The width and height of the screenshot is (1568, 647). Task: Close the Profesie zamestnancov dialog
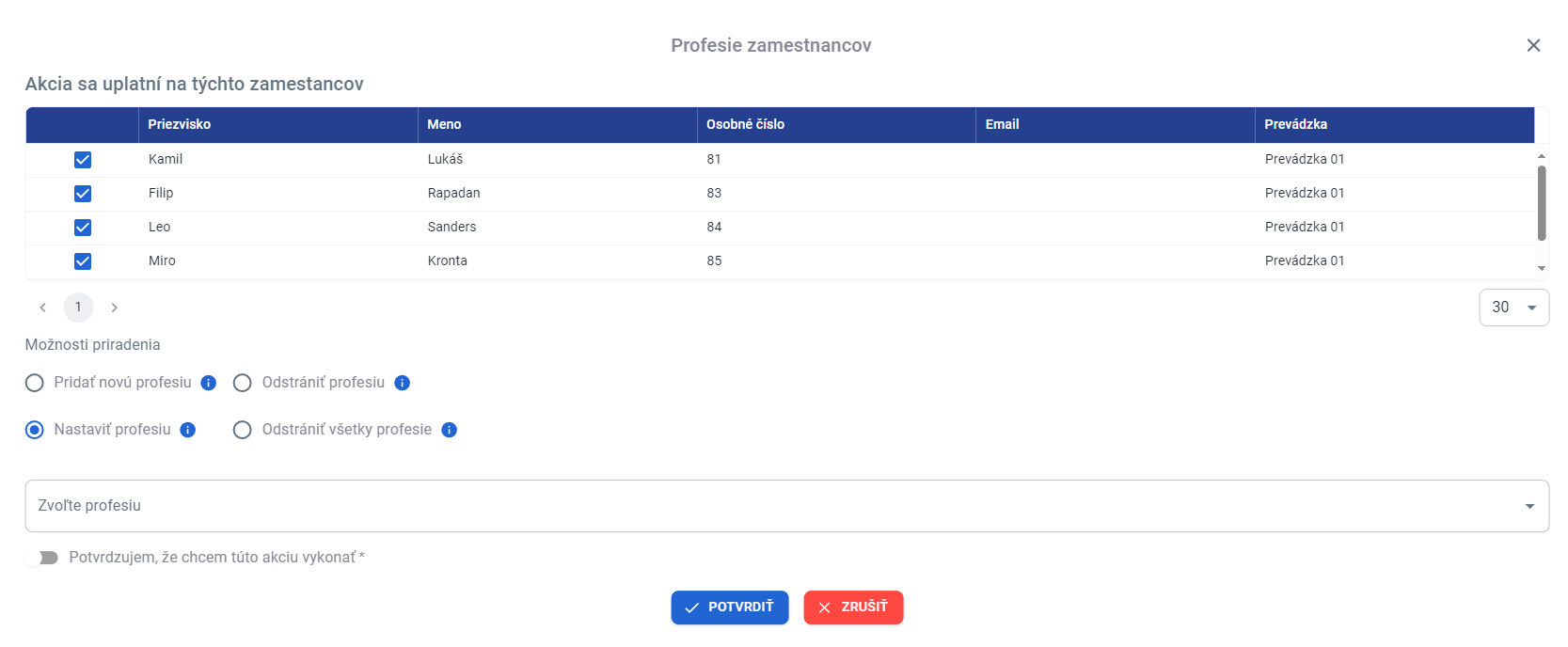[x=1533, y=45]
